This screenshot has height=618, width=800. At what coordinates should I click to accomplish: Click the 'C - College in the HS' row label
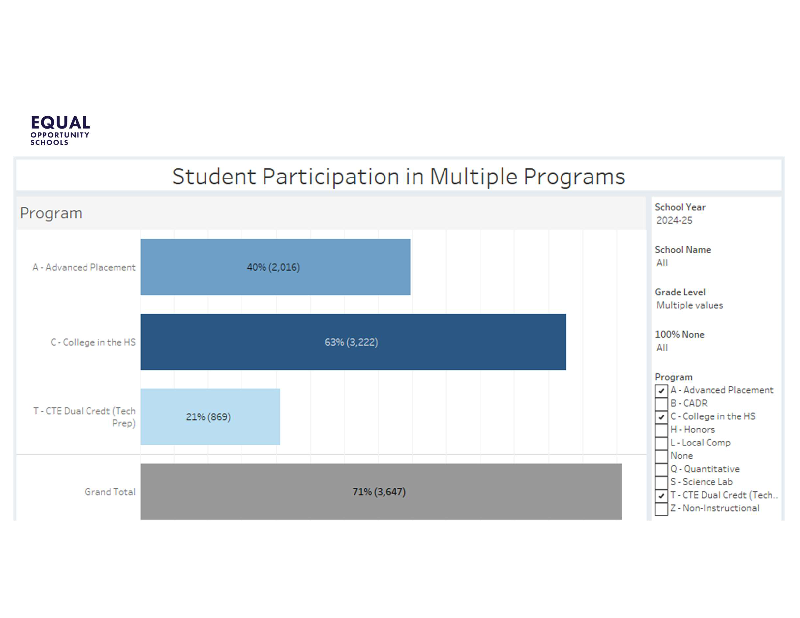(93, 342)
